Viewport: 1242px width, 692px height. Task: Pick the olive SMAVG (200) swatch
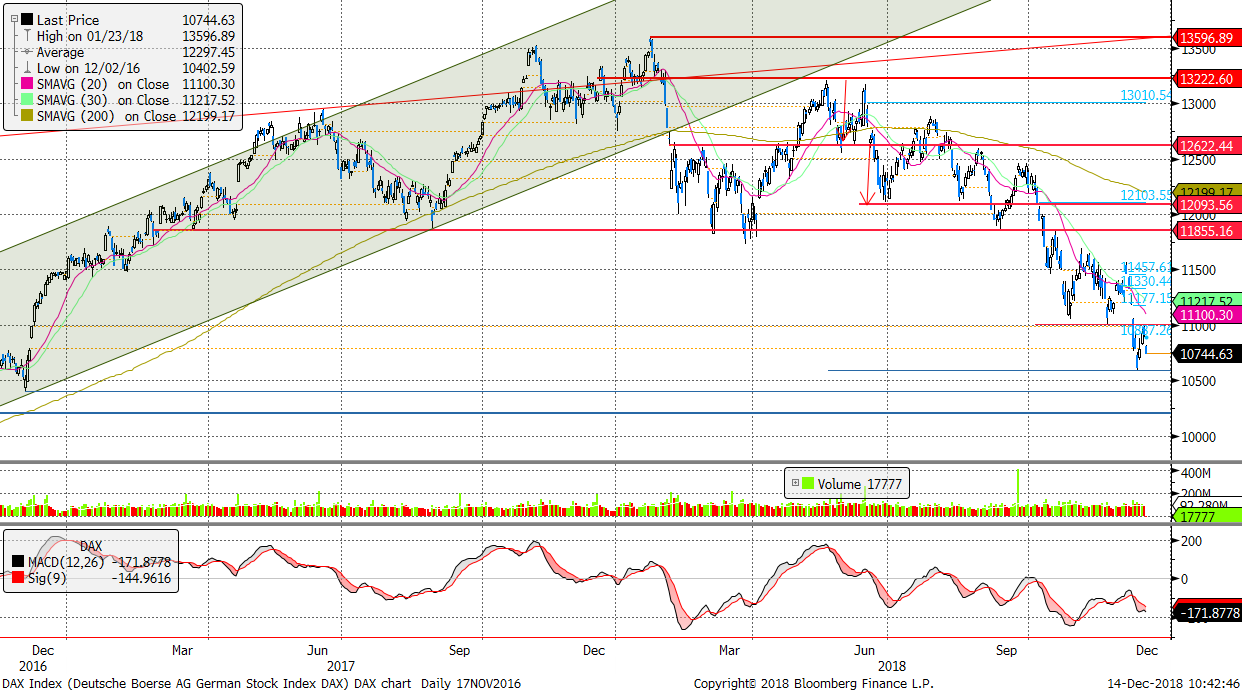click(26, 116)
